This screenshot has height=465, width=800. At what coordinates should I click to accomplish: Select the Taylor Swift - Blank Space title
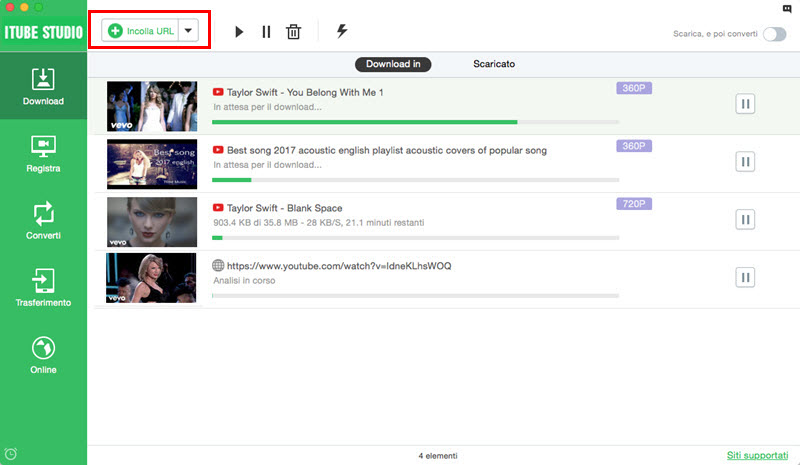284,208
